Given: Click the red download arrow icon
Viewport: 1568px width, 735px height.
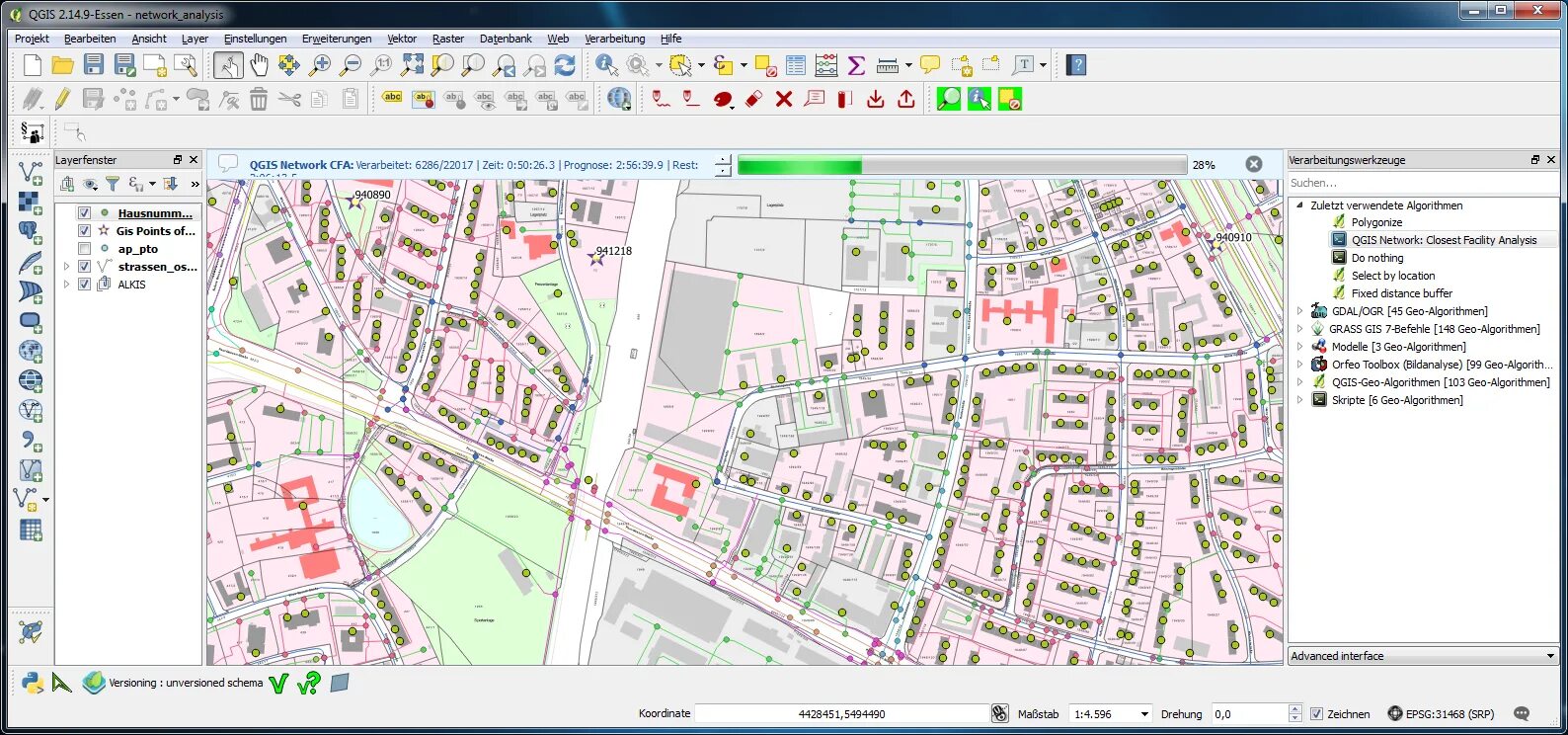Looking at the screenshot, I should click(x=875, y=99).
